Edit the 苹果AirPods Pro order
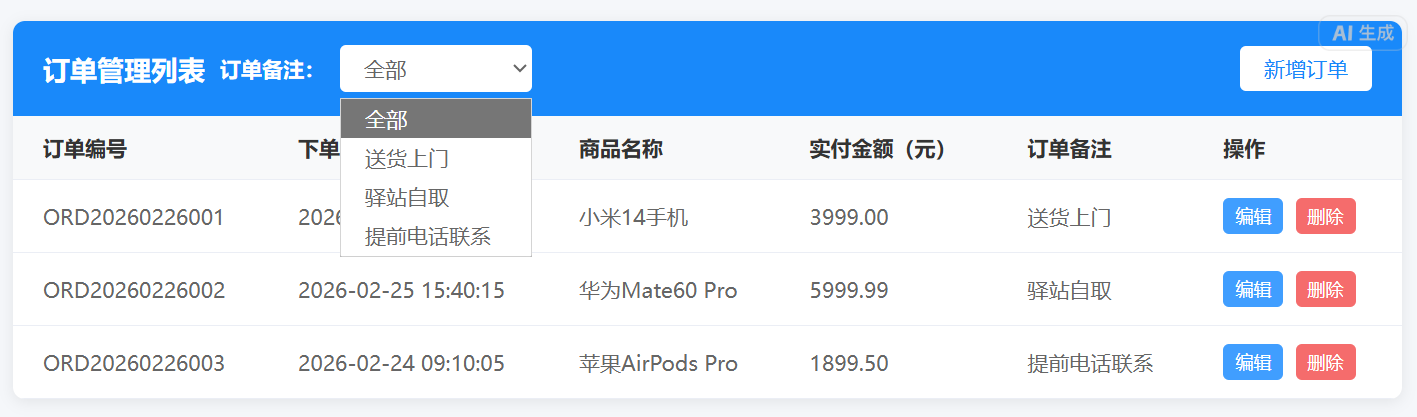 [1252, 362]
